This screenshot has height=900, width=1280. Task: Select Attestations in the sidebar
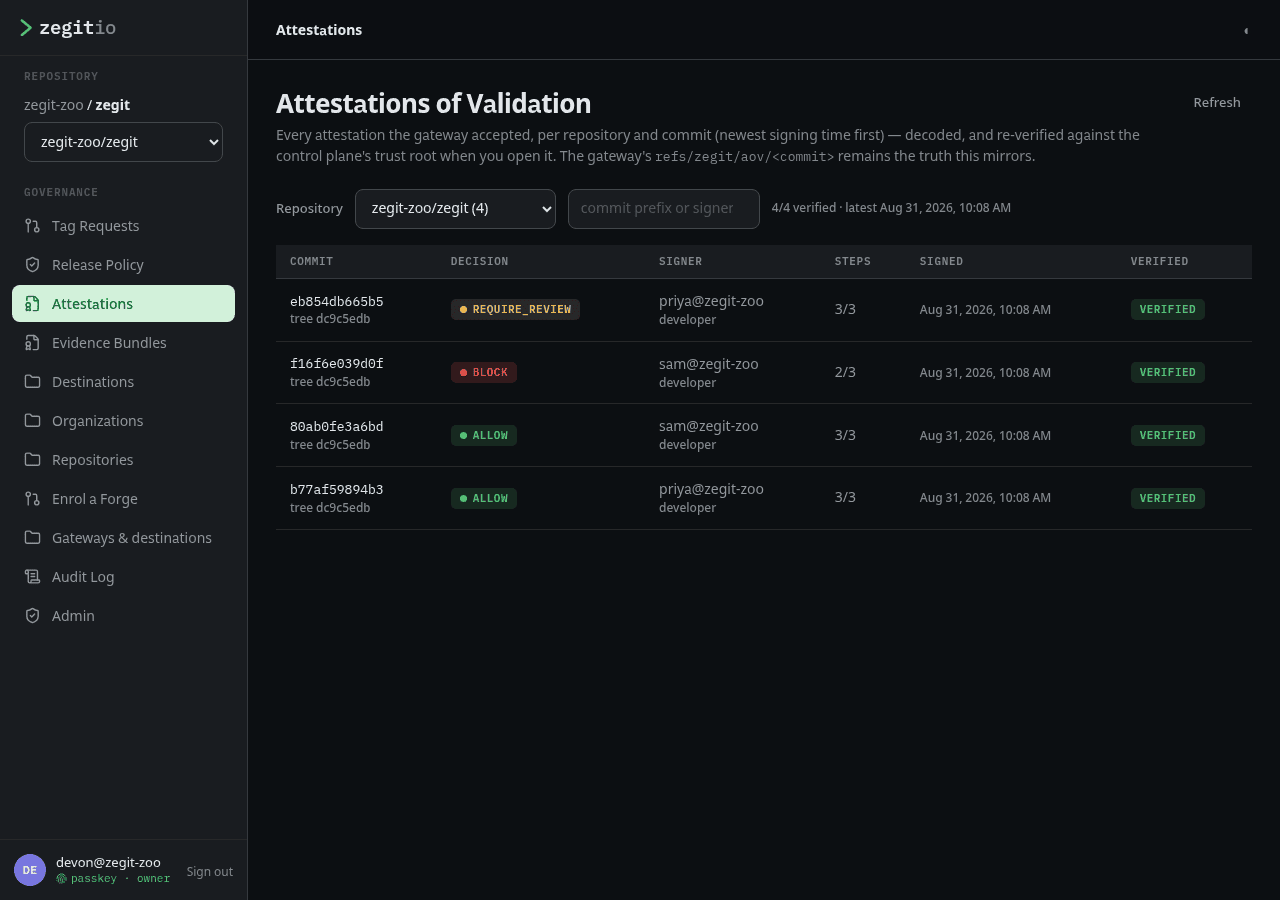tap(123, 304)
